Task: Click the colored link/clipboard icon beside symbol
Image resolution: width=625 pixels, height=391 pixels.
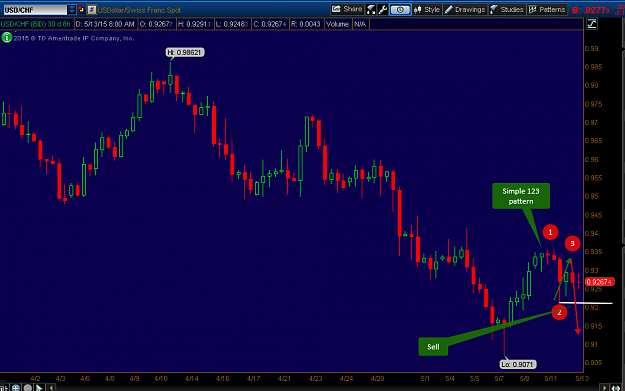Action: tap(81, 10)
